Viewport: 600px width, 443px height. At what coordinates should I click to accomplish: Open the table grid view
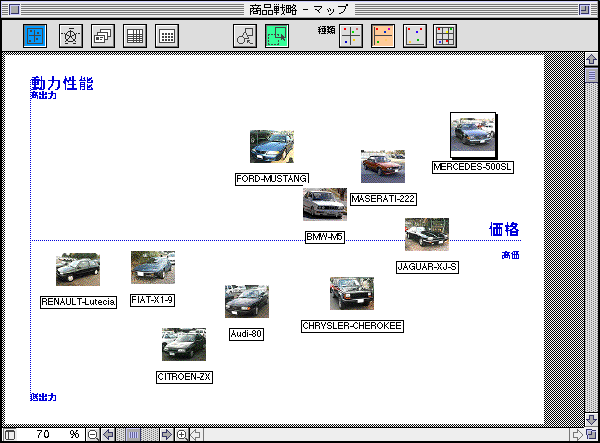coord(135,36)
